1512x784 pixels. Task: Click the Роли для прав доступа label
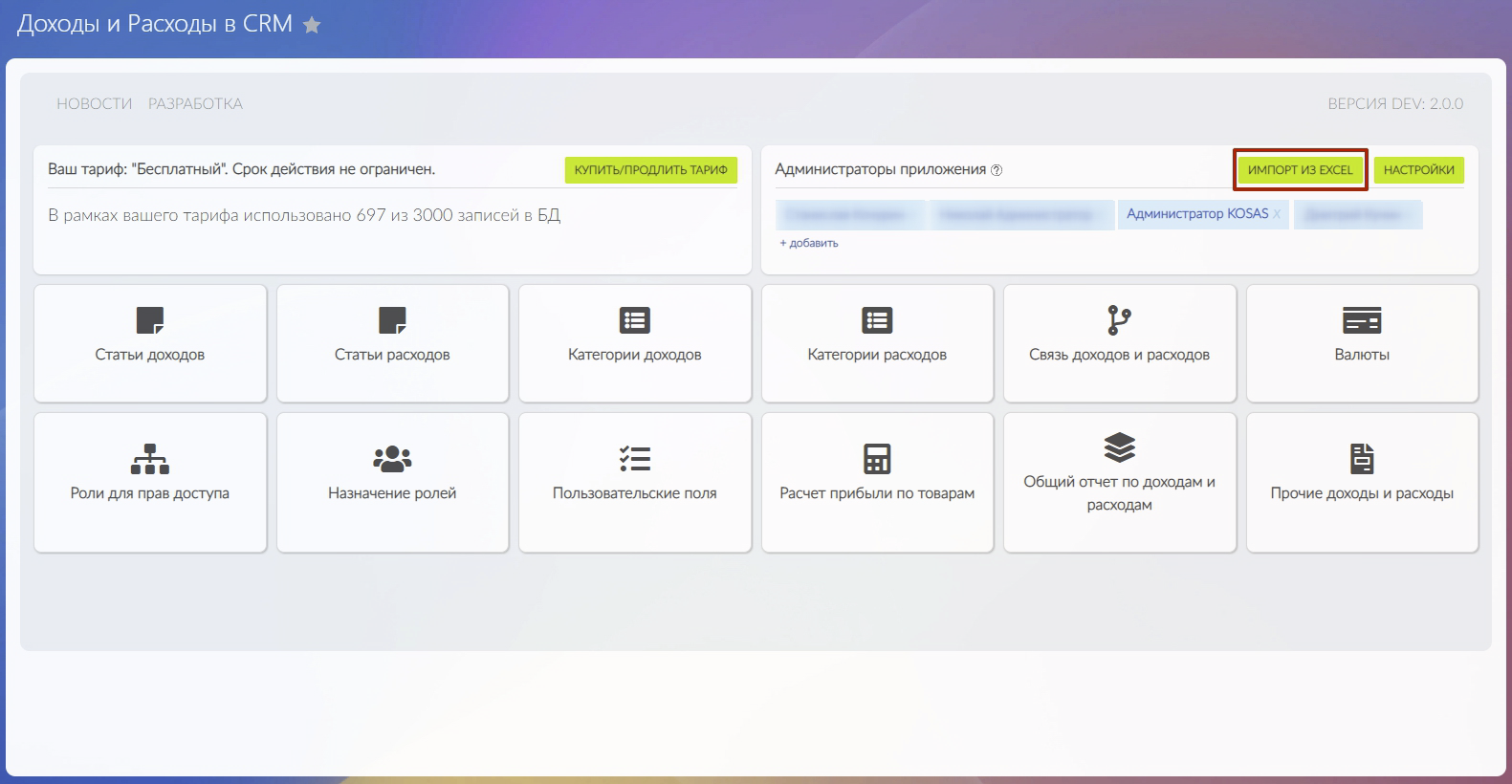pos(150,493)
